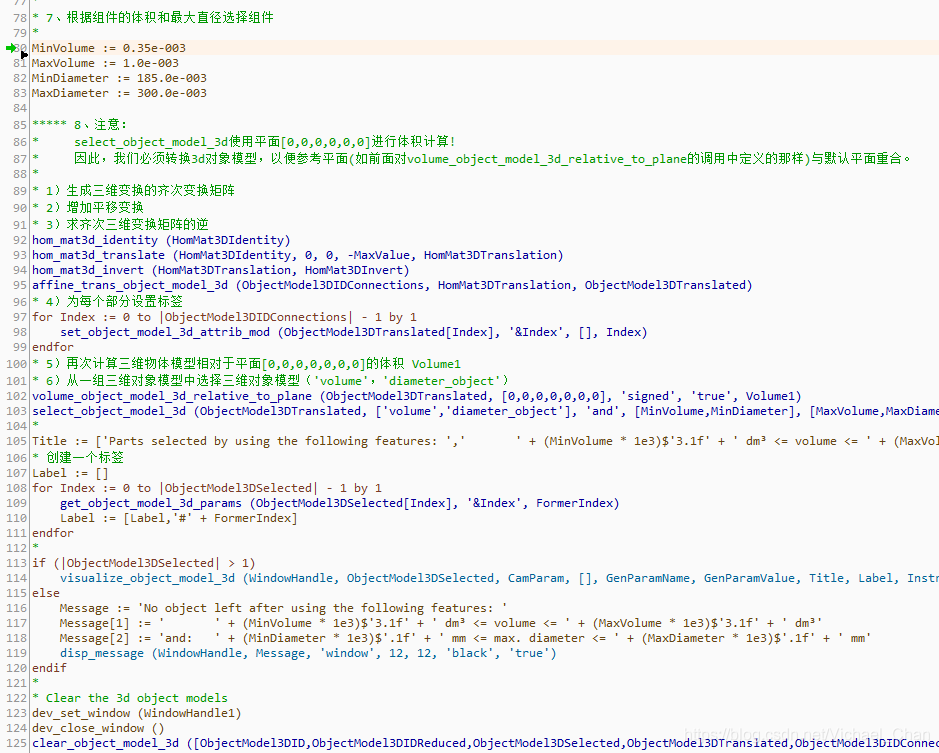The width and height of the screenshot is (939, 753).
Task: Click line number 92 in the gutter
Action: [x=20, y=240]
